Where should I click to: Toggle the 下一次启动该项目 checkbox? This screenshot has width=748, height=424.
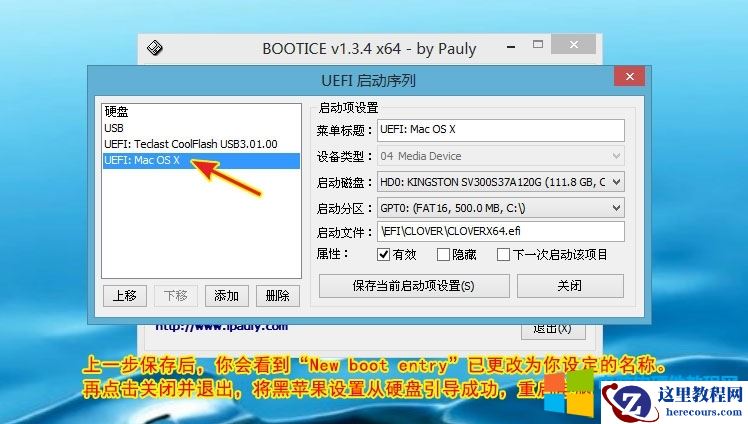pos(503,254)
